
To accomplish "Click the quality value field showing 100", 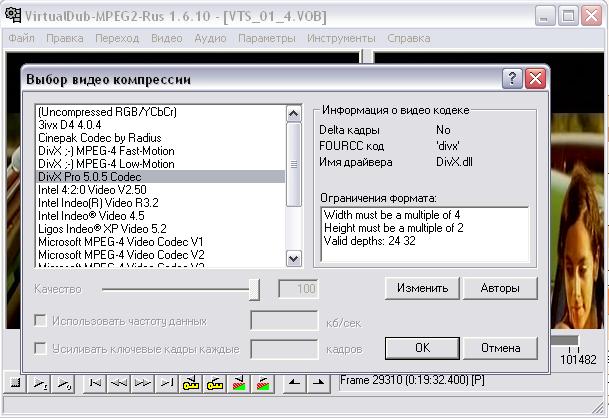I will 298,289.
